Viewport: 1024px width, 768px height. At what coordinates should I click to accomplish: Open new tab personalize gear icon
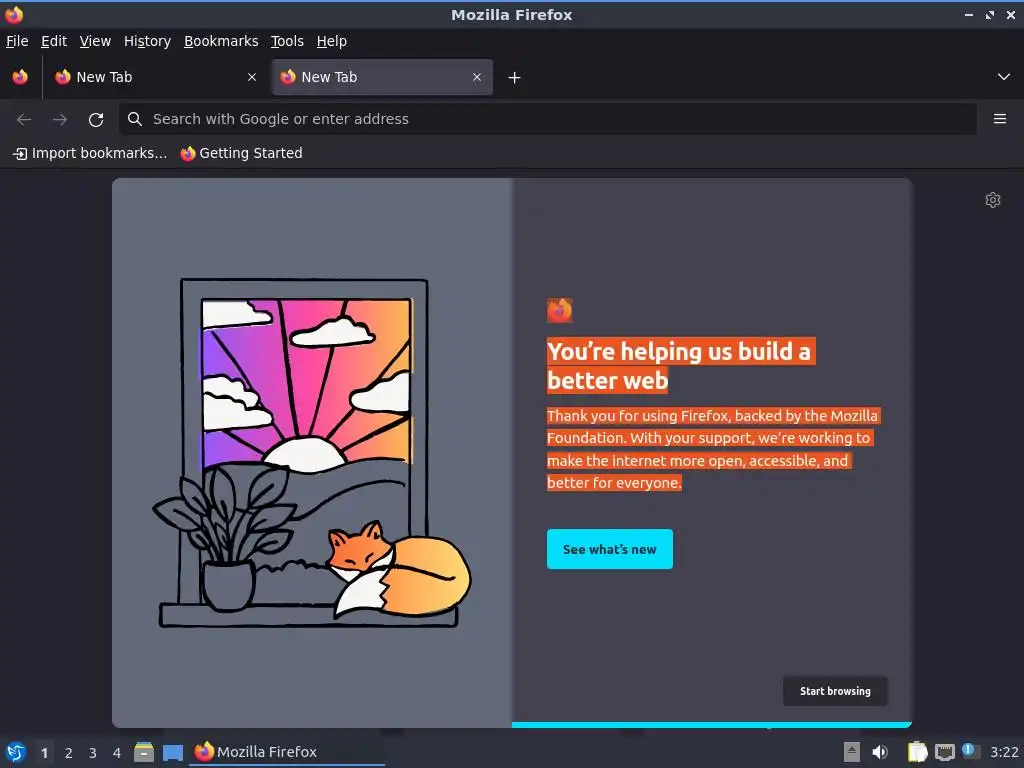click(993, 200)
